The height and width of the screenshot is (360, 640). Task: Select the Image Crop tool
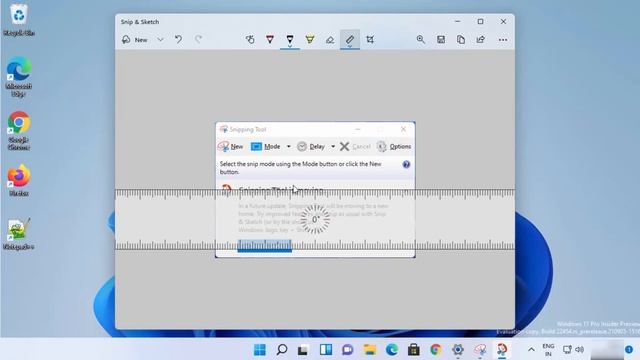370,40
